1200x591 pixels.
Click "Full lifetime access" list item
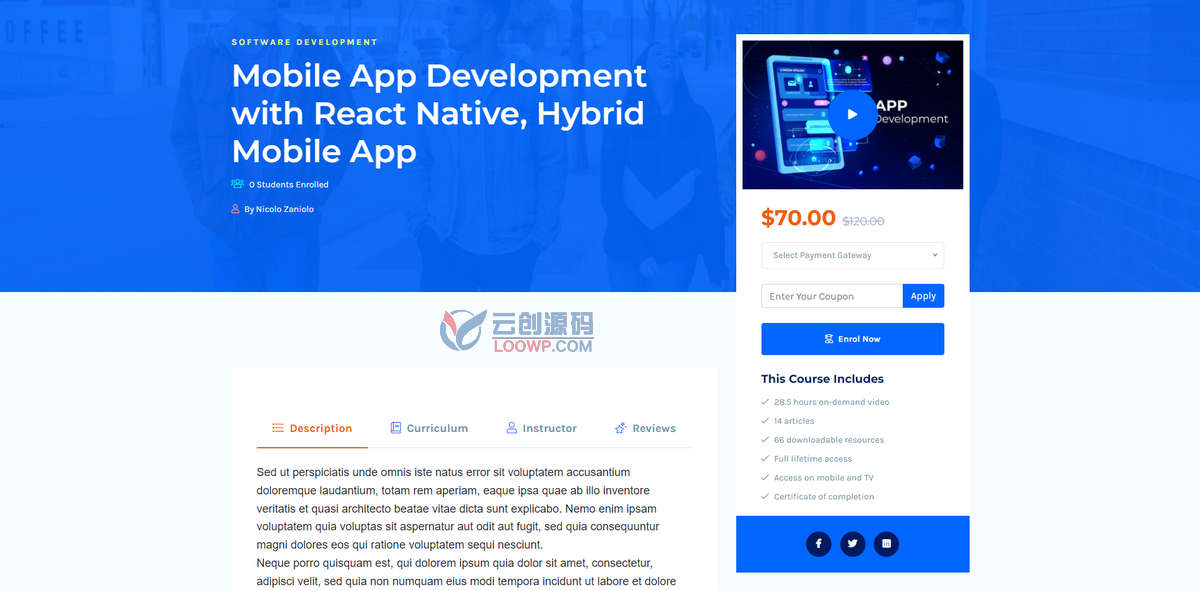coord(813,459)
